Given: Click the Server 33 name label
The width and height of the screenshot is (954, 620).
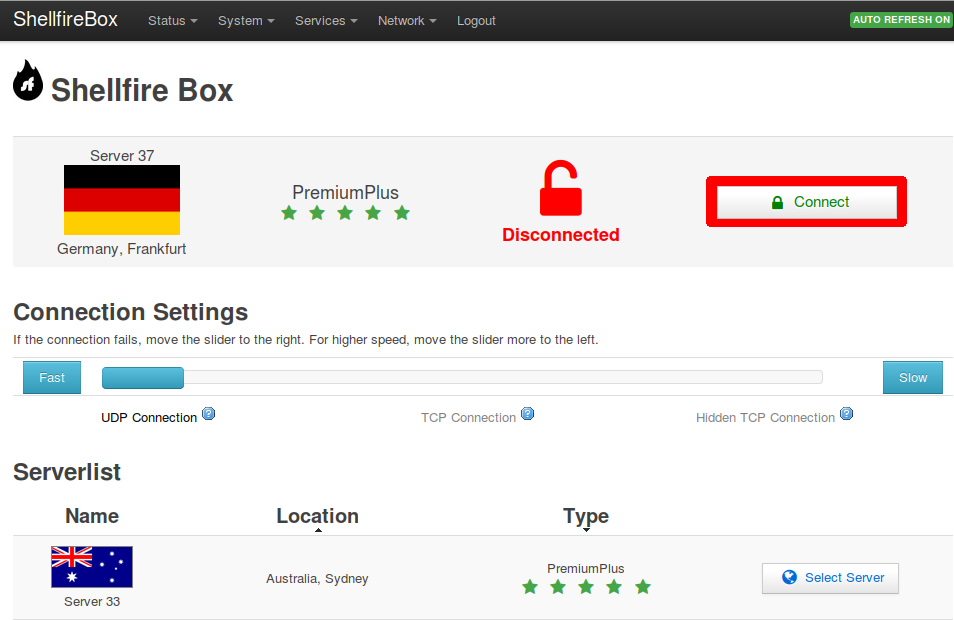Looking at the screenshot, I should point(92,602).
